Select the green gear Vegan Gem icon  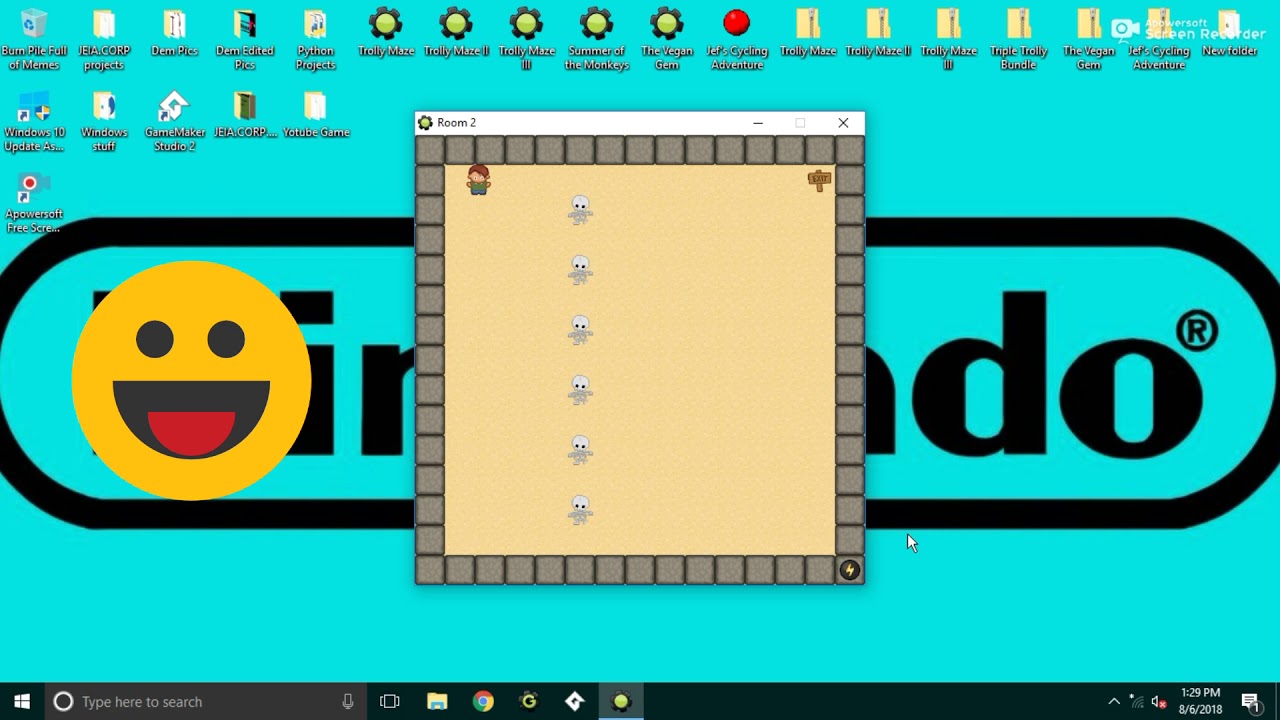point(667,40)
